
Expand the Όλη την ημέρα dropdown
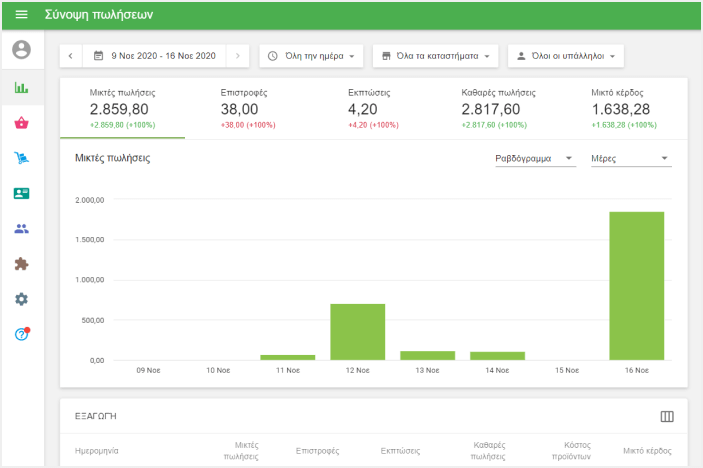pos(311,56)
